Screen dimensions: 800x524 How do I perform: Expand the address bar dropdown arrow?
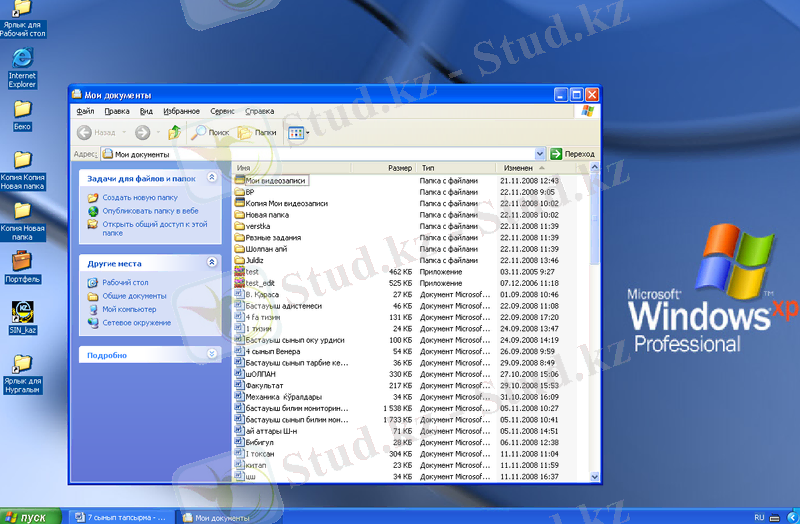pyautogui.click(x=540, y=154)
